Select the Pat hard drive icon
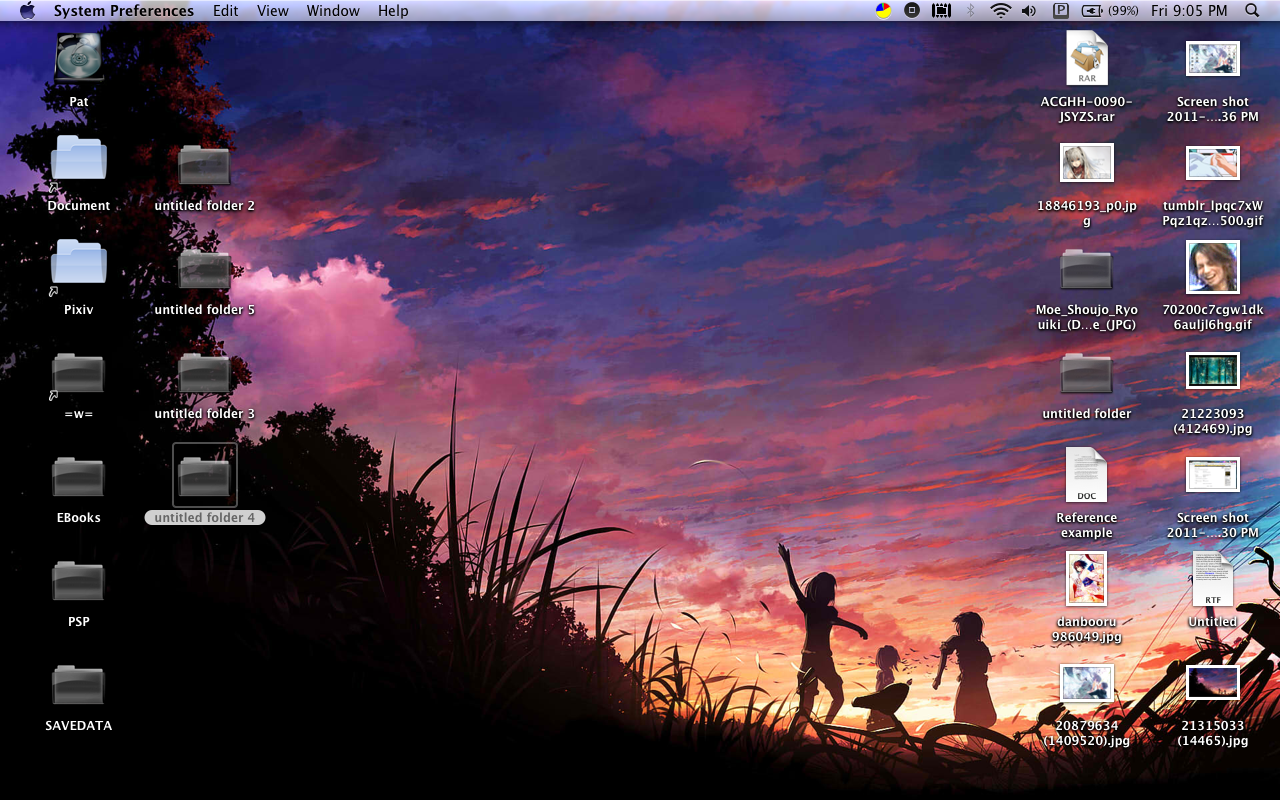The height and width of the screenshot is (800, 1280). (x=79, y=58)
